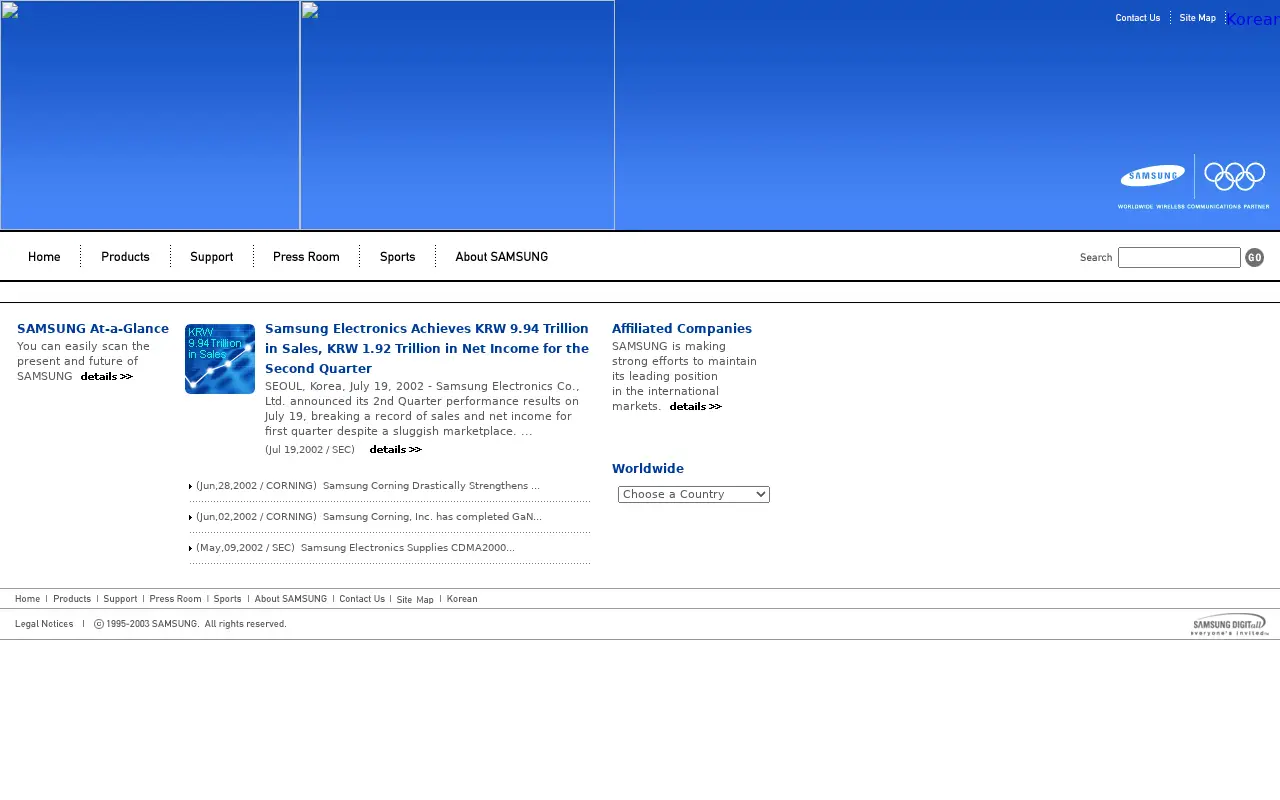Image resolution: width=1280 pixels, height=800 pixels.
Task: Open the Sports menu item
Action: (397, 257)
